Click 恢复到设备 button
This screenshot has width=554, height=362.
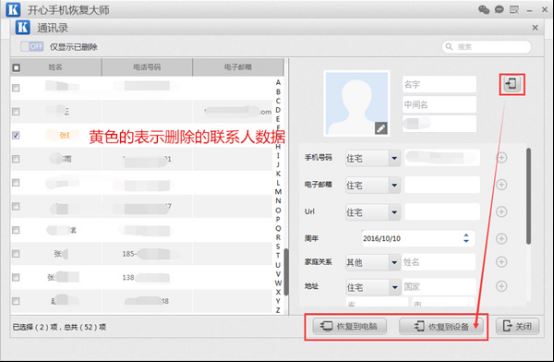[x=440, y=326]
